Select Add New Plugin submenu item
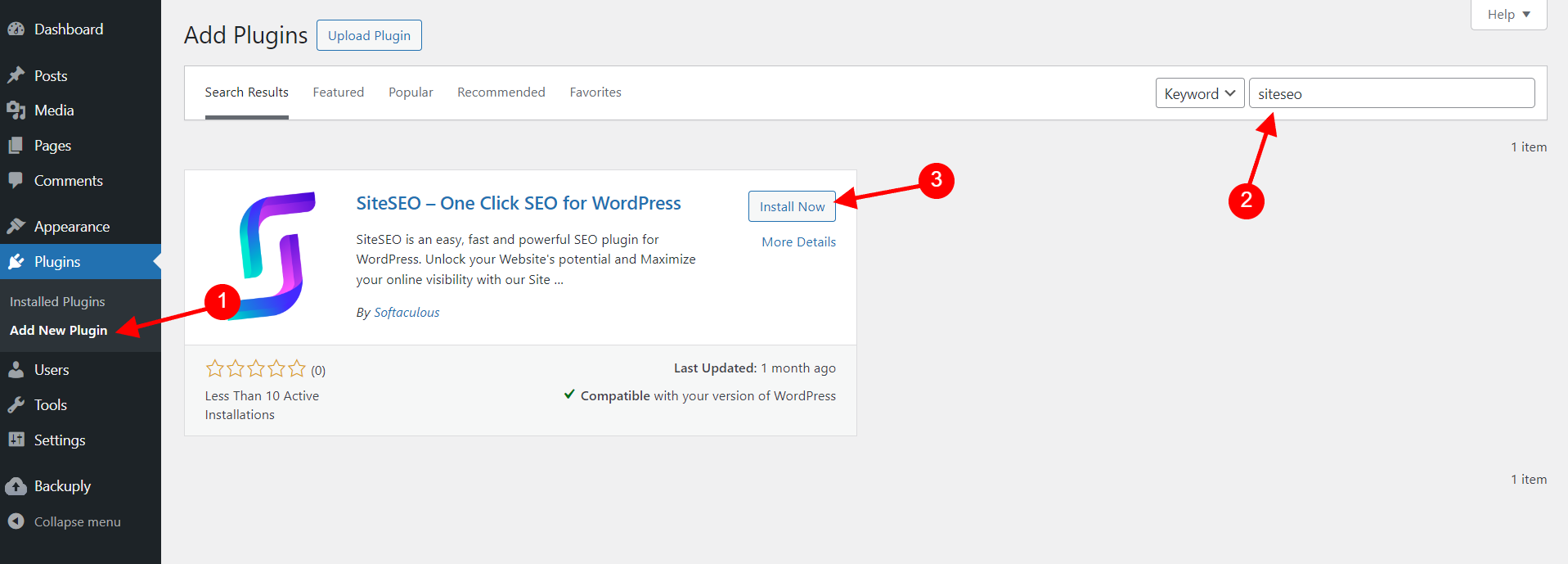Screen dimensions: 1568x564 [x=59, y=330]
